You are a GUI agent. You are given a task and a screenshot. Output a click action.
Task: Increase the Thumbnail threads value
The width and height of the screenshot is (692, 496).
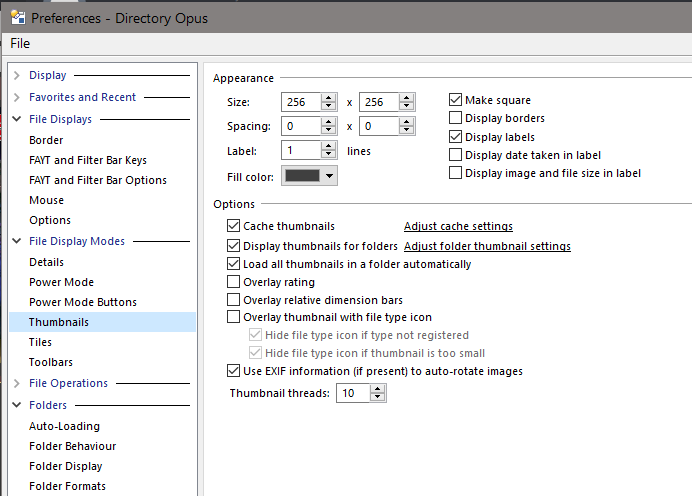377,389
